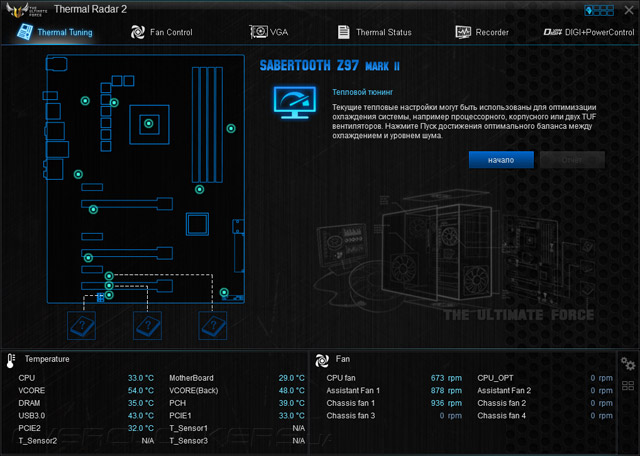The image size is (640, 456).
Task: Select the sensor dot below the DRAM slots
Action: coord(199,189)
